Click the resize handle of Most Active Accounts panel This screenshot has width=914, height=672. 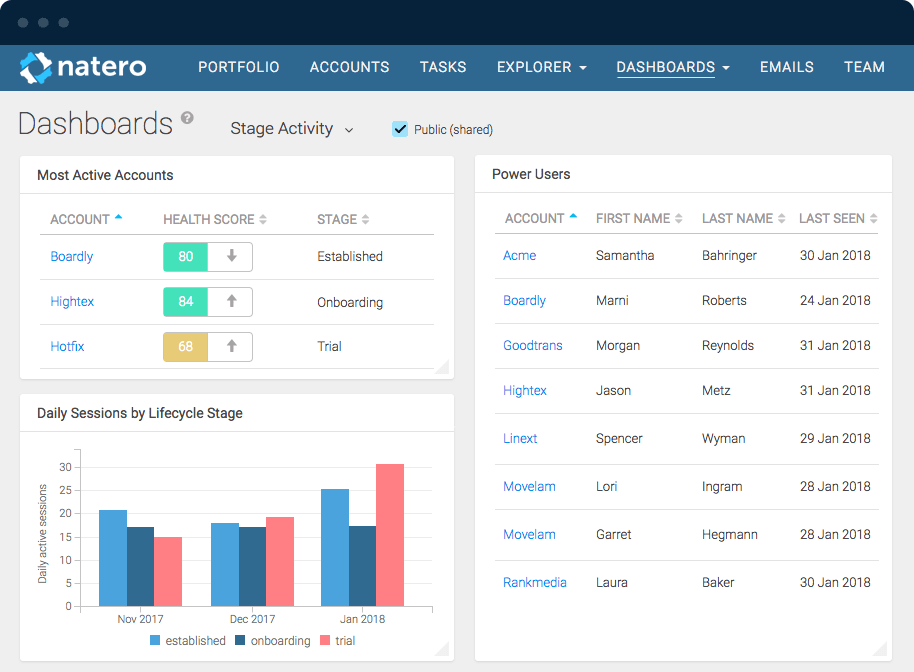click(443, 367)
